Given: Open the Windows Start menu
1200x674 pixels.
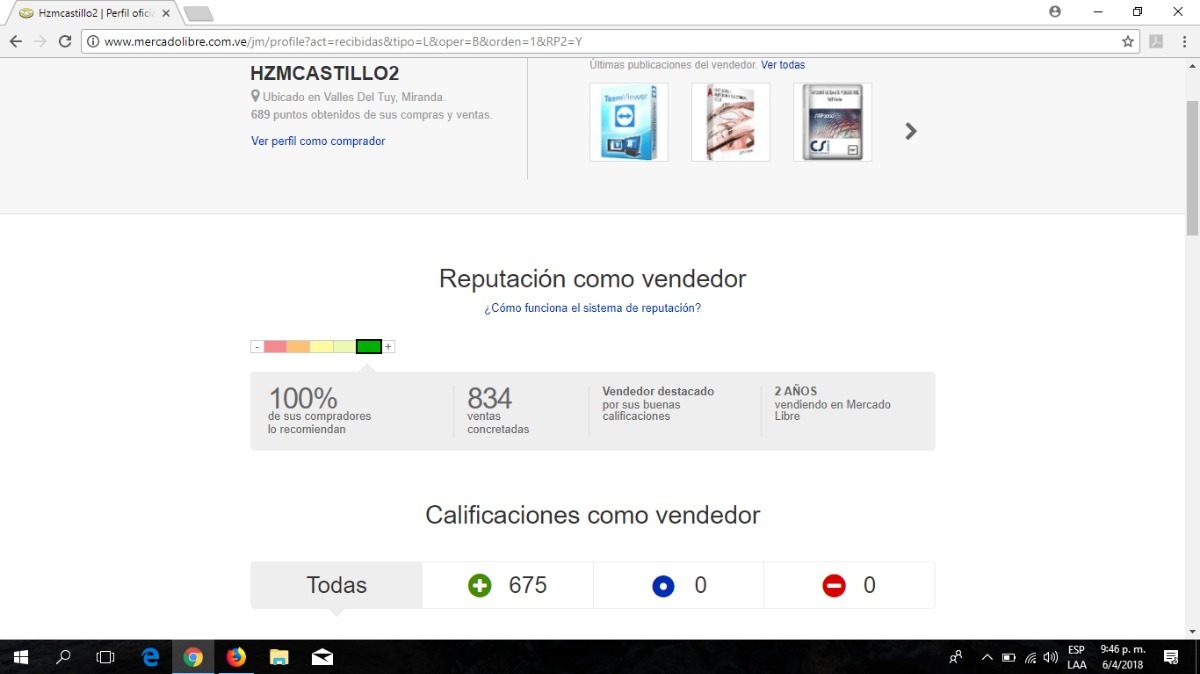Looking at the screenshot, I should pyautogui.click(x=20, y=657).
